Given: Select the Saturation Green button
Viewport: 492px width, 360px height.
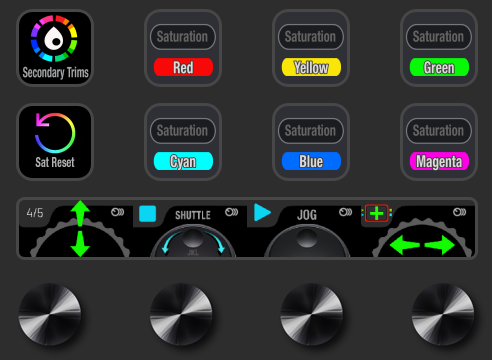Looking at the screenshot, I should [439, 48].
